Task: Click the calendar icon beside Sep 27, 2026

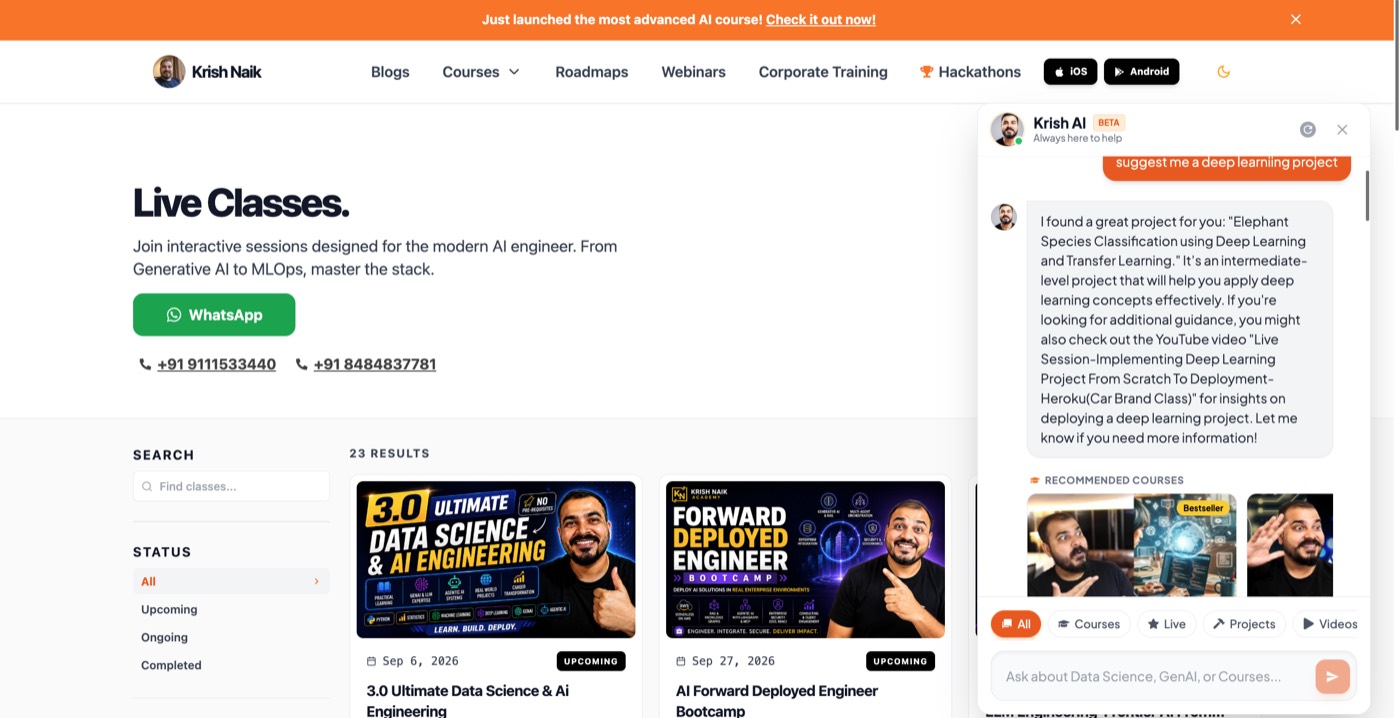Action: 681,661
